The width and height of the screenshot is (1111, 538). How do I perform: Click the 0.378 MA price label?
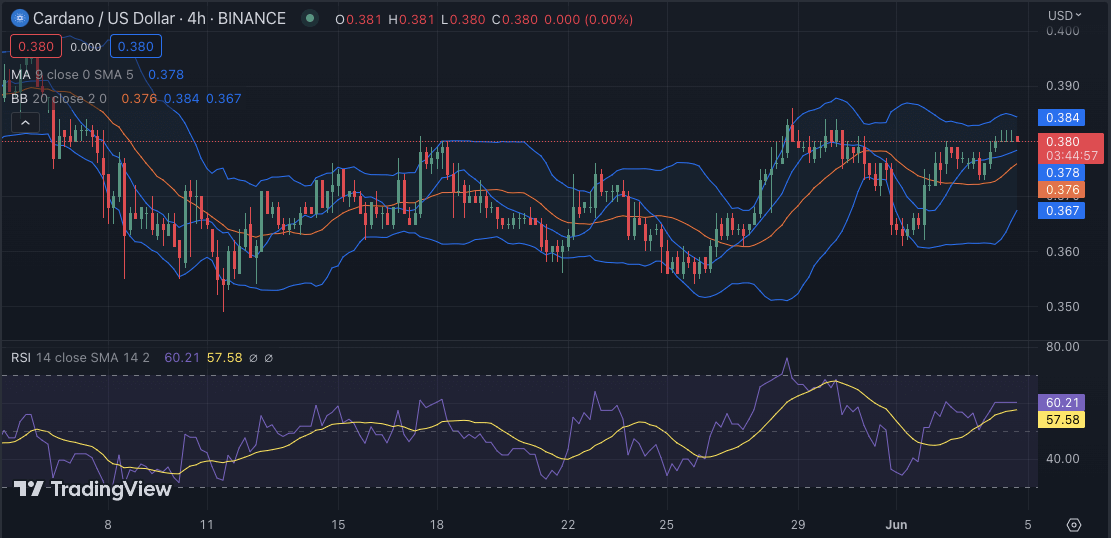(x=1061, y=172)
